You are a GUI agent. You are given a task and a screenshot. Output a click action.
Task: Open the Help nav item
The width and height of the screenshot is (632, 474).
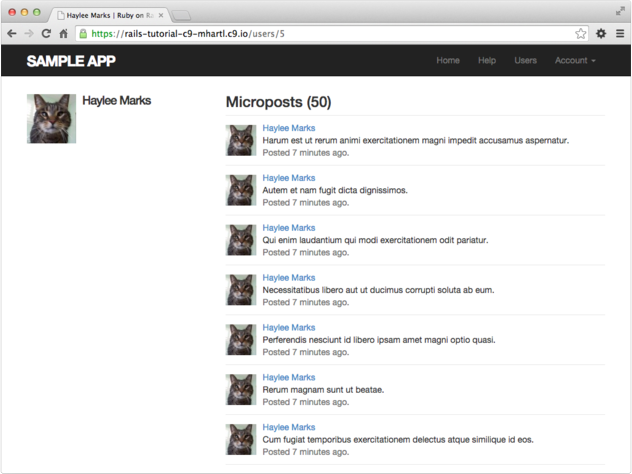pyautogui.click(x=487, y=61)
